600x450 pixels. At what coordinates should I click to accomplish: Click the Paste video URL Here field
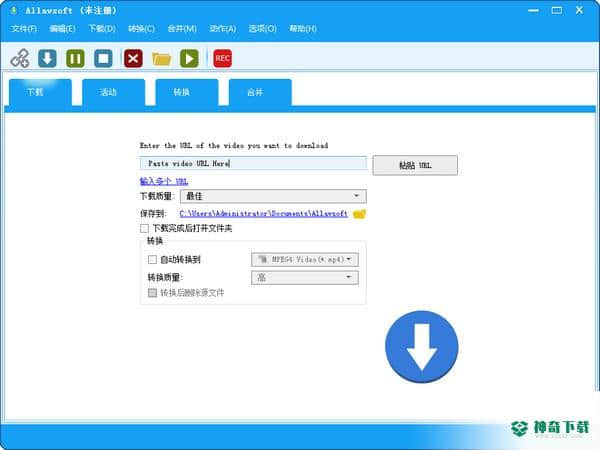253,163
